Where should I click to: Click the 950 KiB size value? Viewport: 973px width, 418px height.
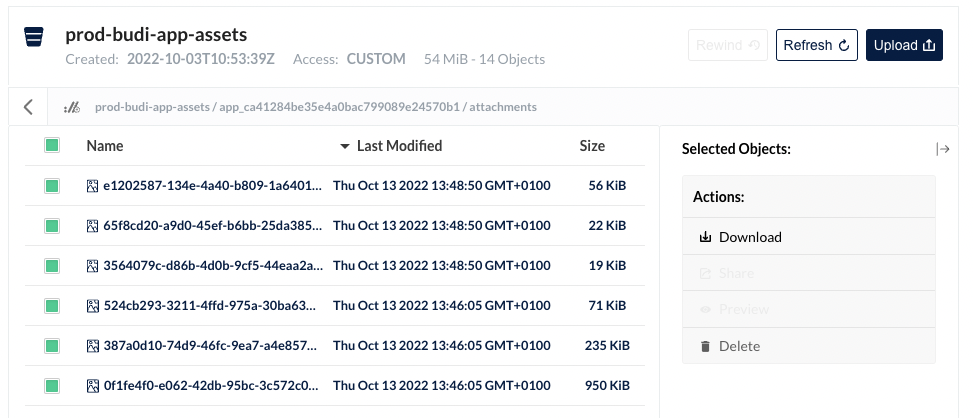[607, 386]
